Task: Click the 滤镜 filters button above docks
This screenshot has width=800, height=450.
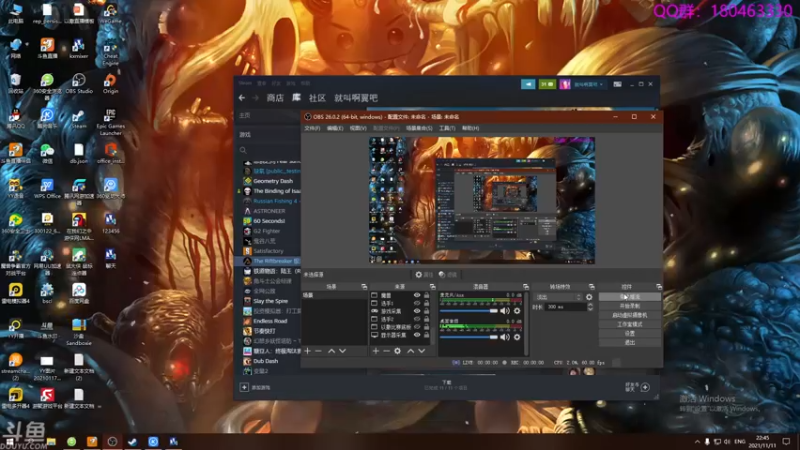Action: tap(447, 274)
